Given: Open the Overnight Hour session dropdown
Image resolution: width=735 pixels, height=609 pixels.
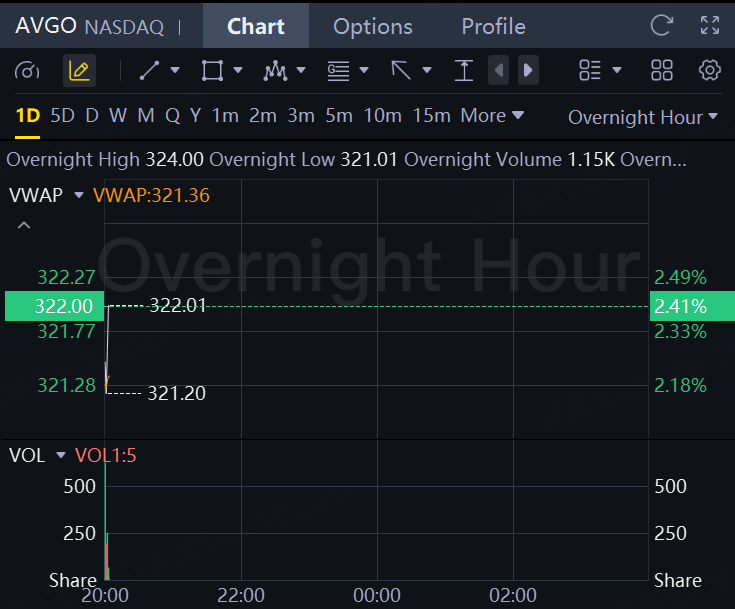Looking at the screenshot, I should pos(643,117).
